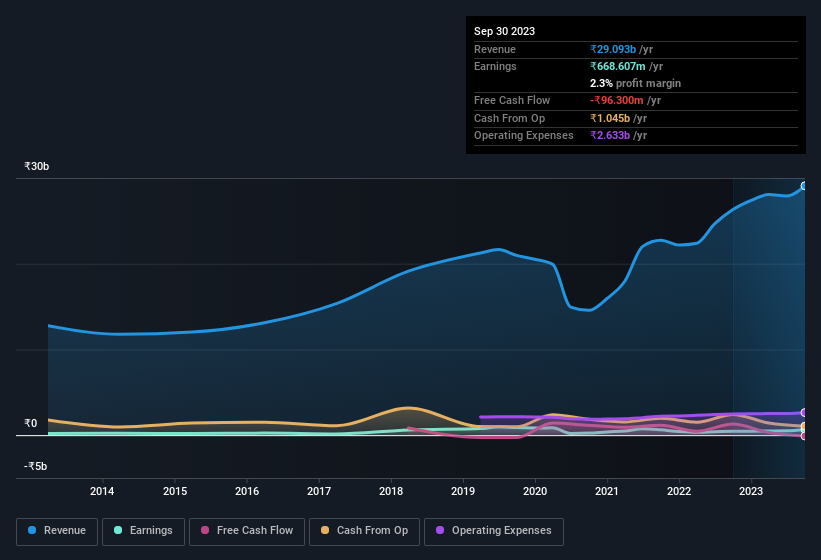821x560 pixels.
Task: Click the 2015 x-axis label
Action: click(175, 491)
